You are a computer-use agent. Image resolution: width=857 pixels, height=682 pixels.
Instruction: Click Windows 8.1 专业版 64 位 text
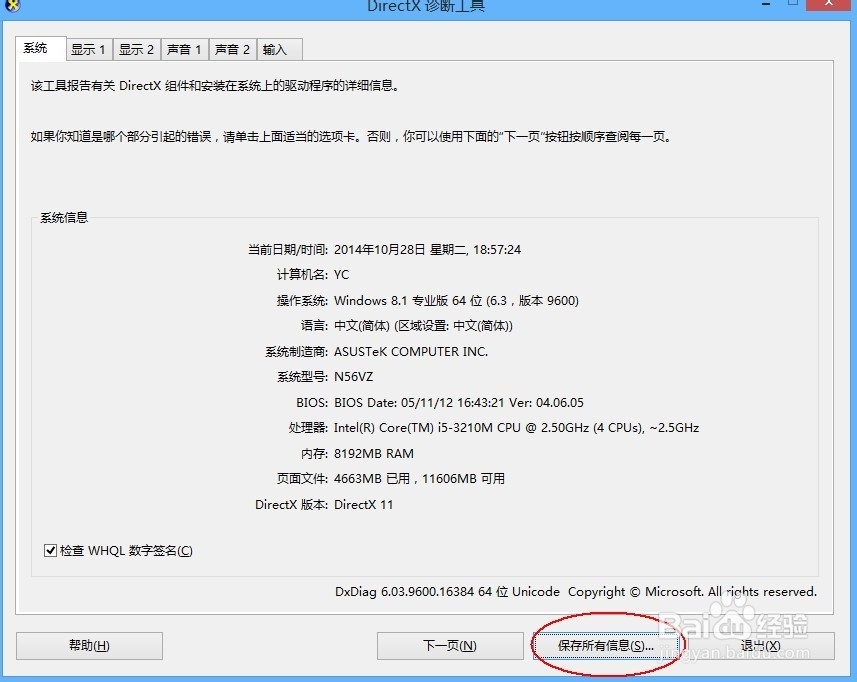click(408, 301)
